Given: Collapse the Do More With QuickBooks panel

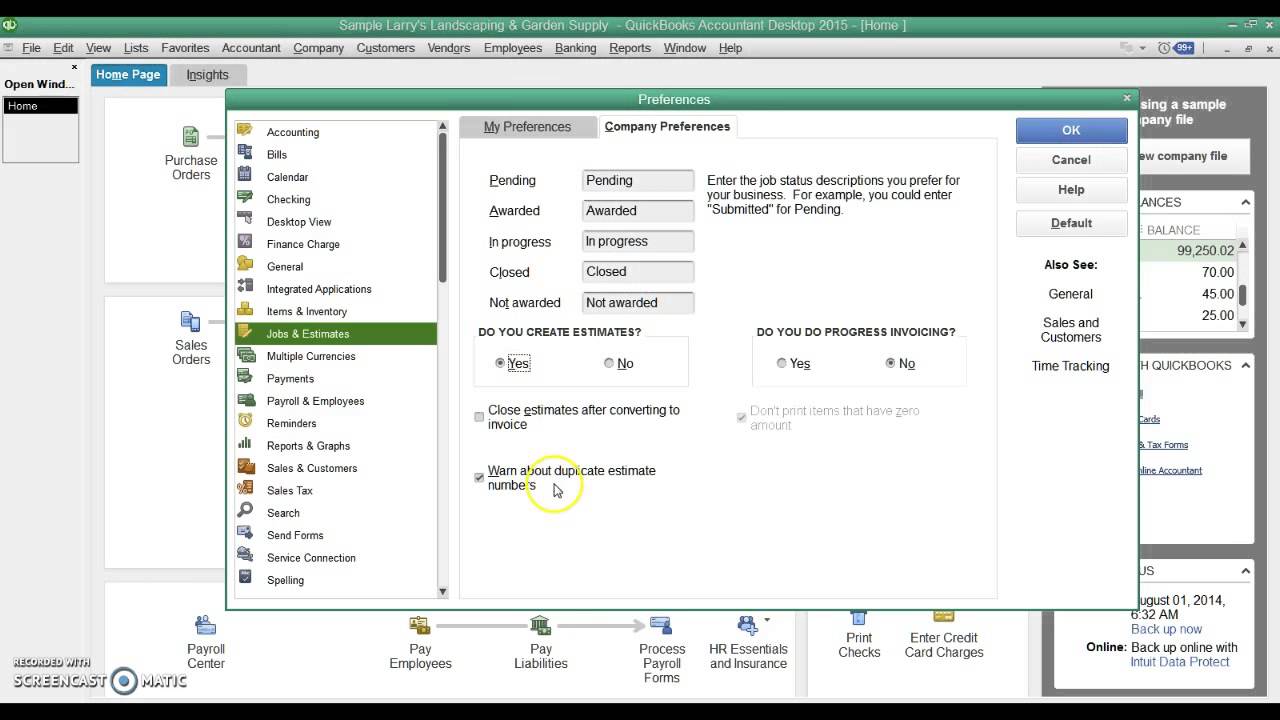Looking at the screenshot, I should click(x=1245, y=365).
